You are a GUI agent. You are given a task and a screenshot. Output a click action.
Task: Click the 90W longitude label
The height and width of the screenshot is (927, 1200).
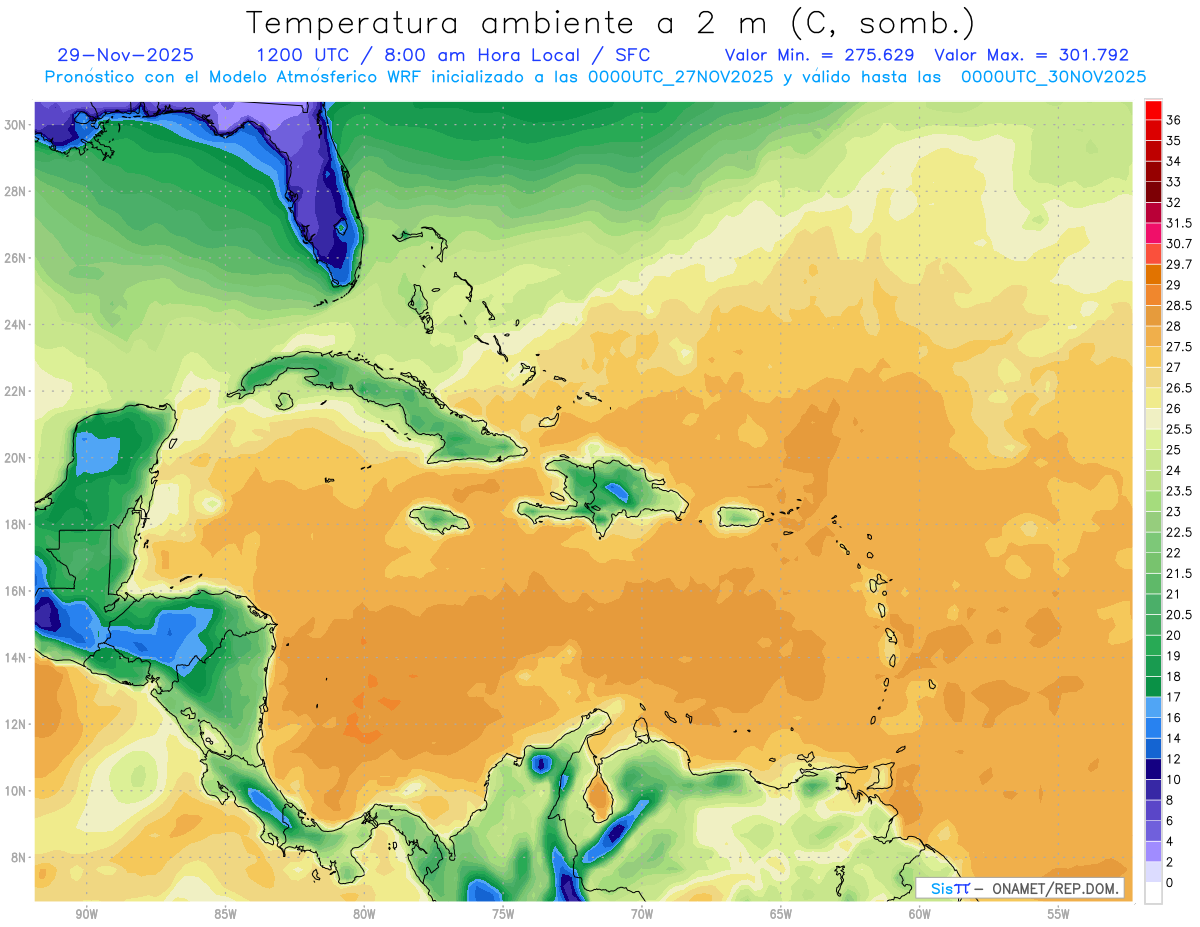pyautogui.click(x=86, y=914)
